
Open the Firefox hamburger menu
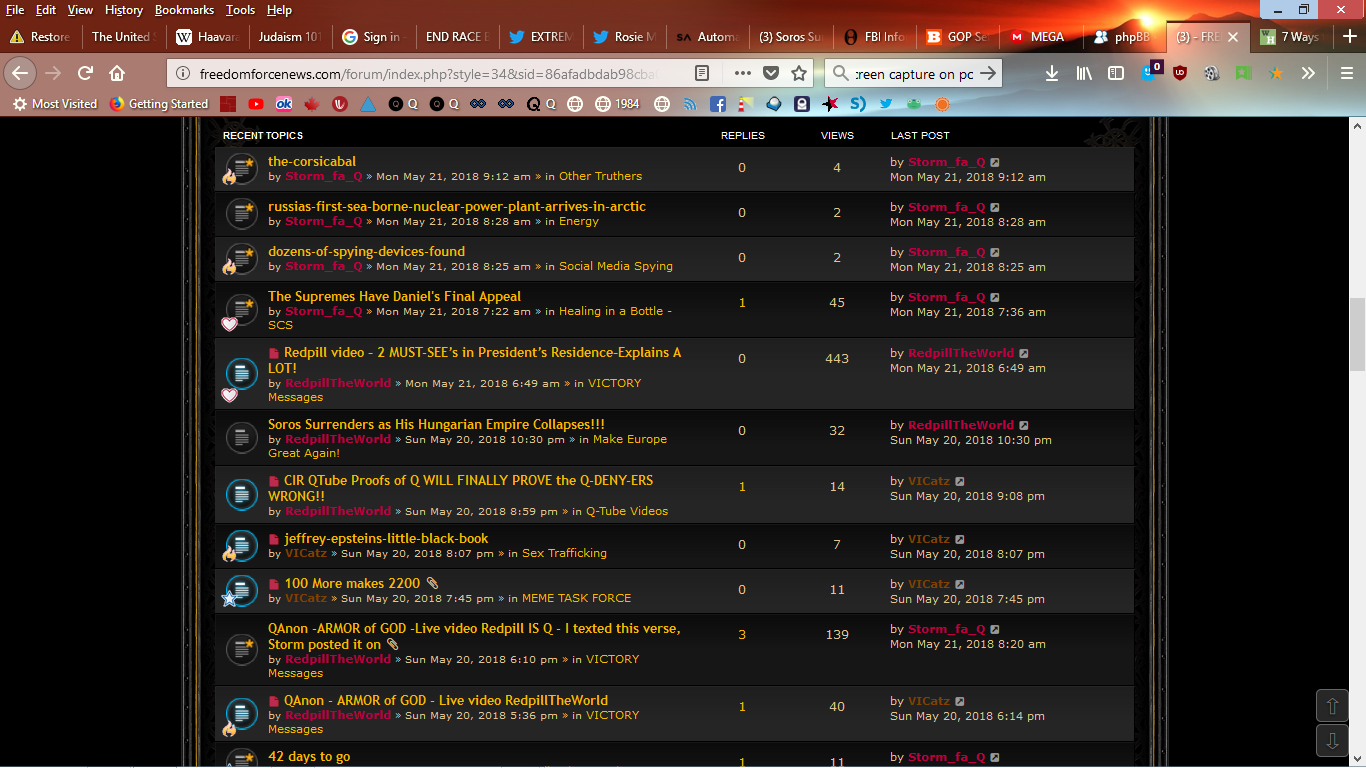[1347, 73]
